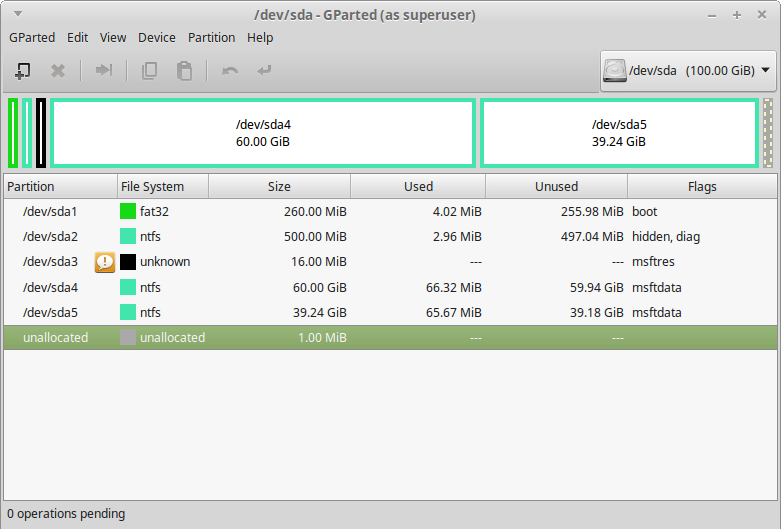Image resolution: width=781 pixels, height=529 pixels.
Task: Click the Copy partition toolbar icon
Action: 149,71
